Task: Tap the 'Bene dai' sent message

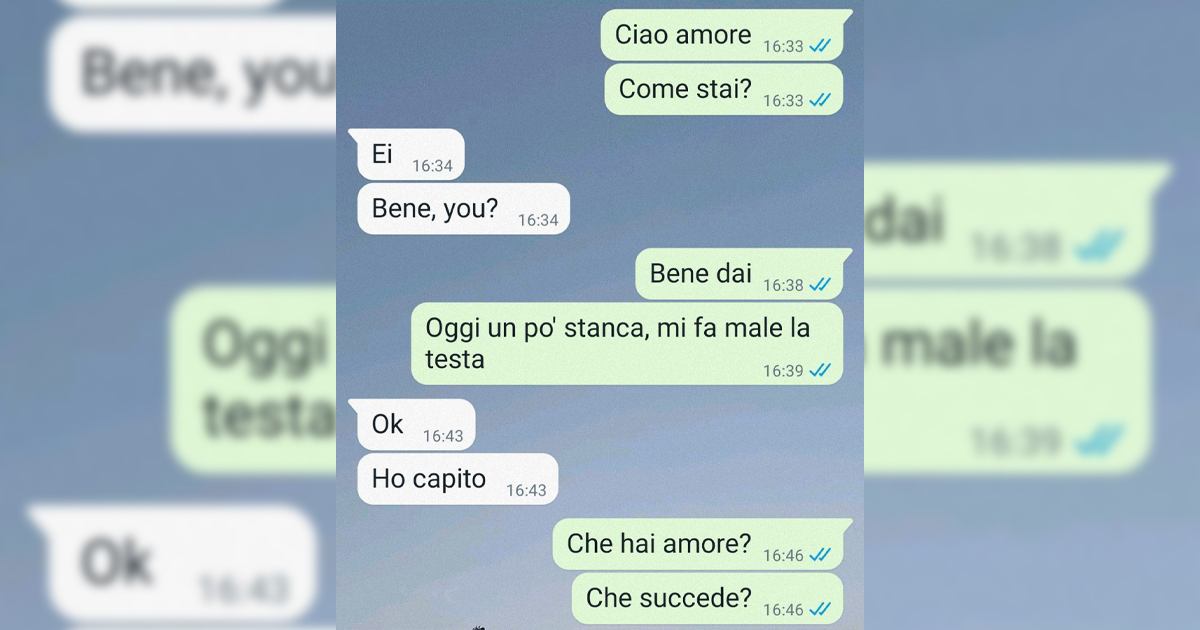Action: (742, 274)
